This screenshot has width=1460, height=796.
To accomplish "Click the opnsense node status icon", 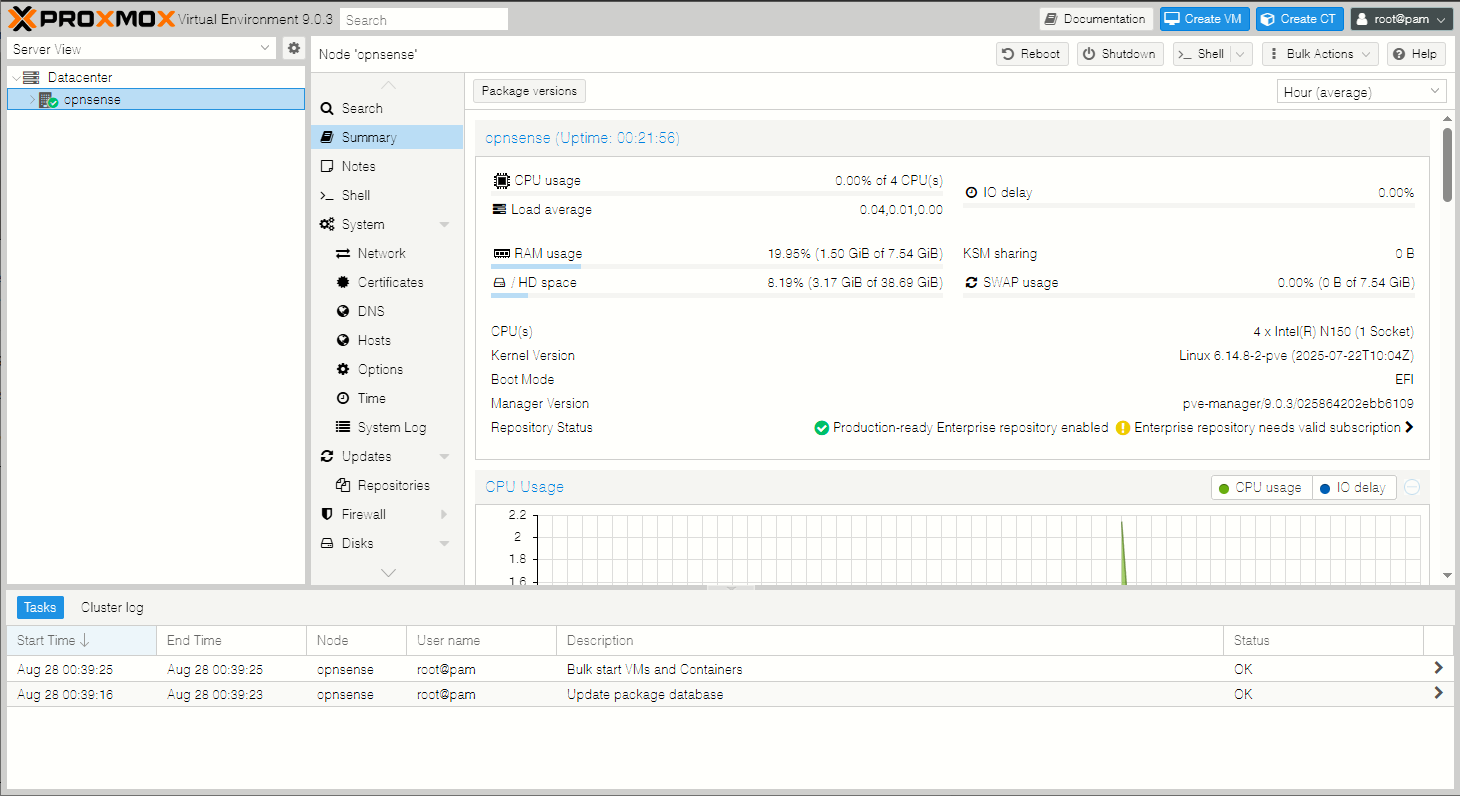I will pyautogui.click(x=48, y=99).
